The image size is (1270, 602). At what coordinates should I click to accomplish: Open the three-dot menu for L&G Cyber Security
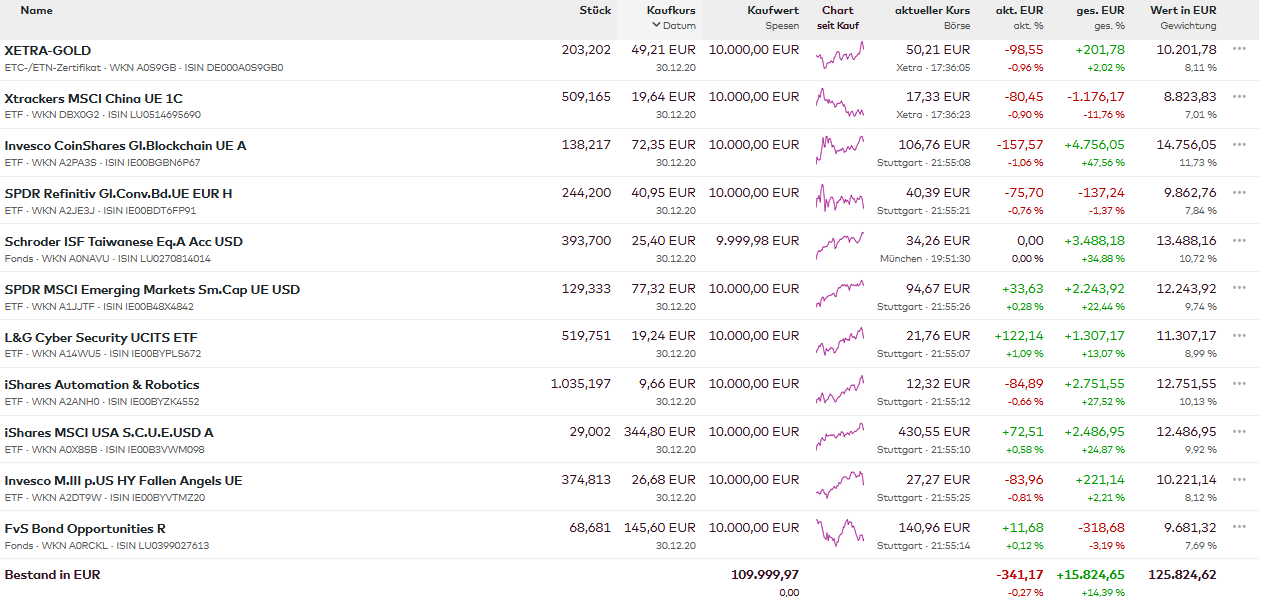1239,335
